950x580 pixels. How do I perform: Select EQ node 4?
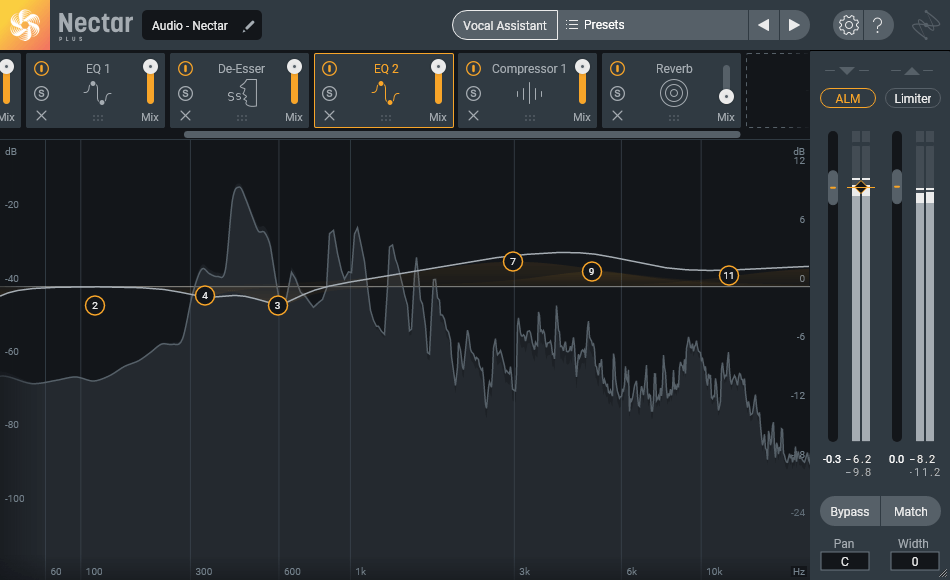(x=205, y=296)
